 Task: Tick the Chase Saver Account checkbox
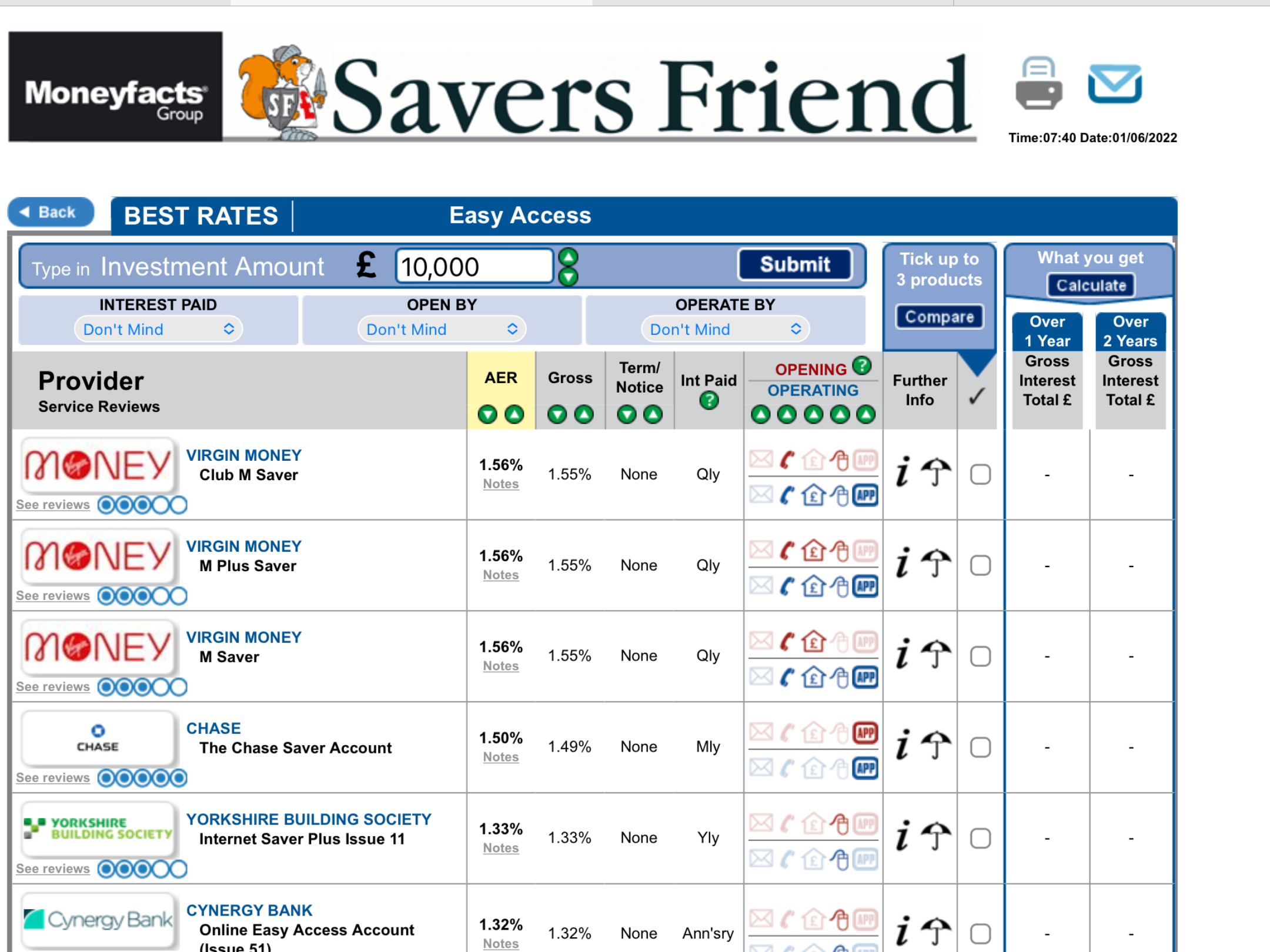tap(980, 747)
